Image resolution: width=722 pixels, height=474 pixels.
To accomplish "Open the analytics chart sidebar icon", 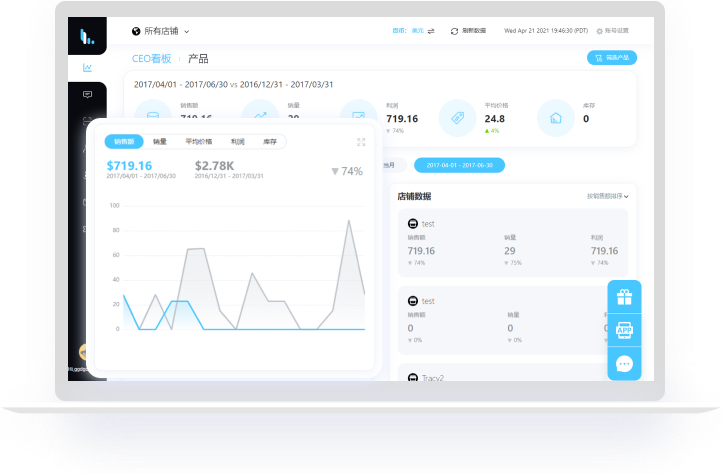I will 87,68.
